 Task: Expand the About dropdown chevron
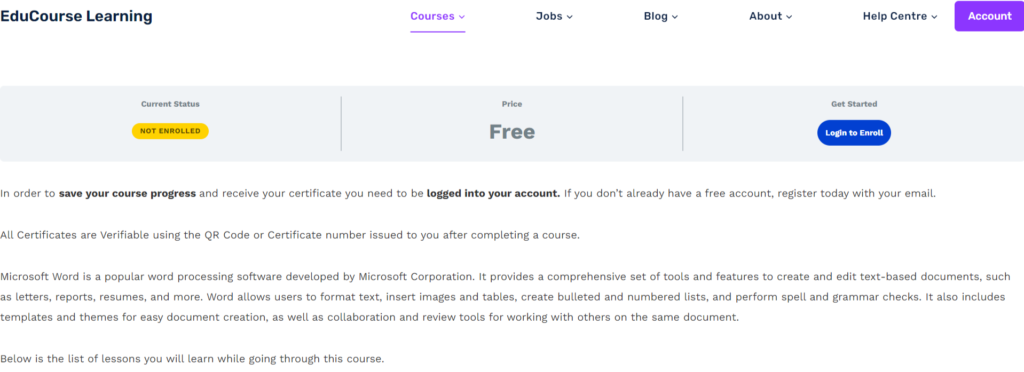click(x=789, y=17)
